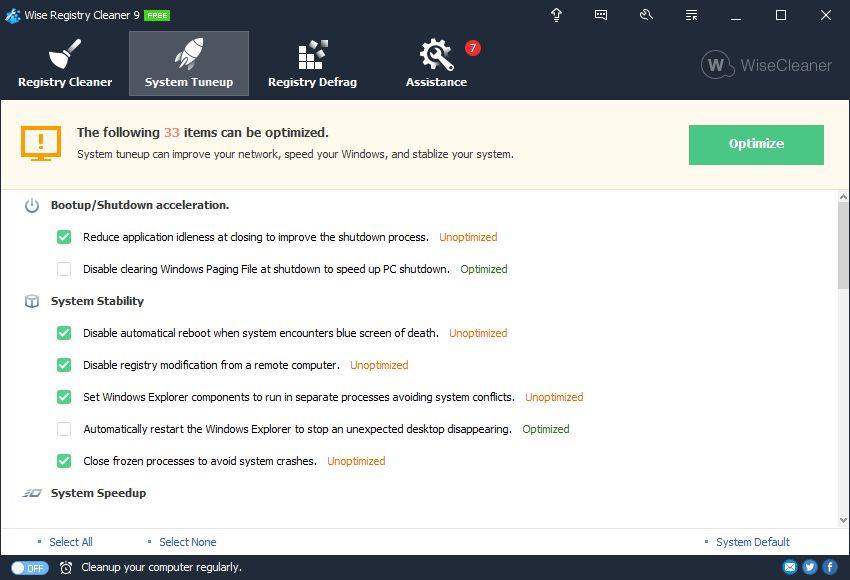Open the Twitter icon link

[810, 567]
